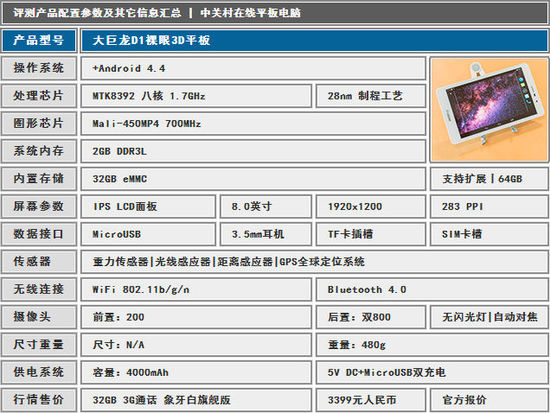Image resolution: width=550 pixels, height=413 pixels.
Task: Select the 尺寸重量 row label
Action: tap(39, 345)
